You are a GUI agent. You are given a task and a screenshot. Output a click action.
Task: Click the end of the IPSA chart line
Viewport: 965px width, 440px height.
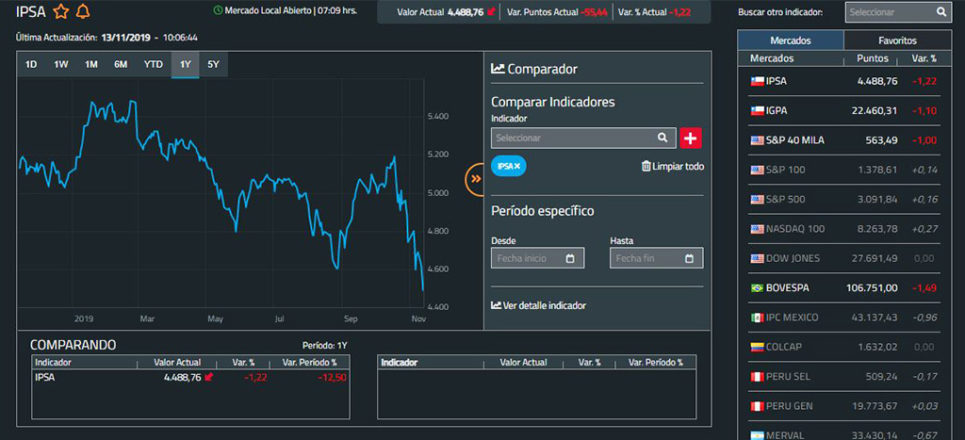pos(423,290)
